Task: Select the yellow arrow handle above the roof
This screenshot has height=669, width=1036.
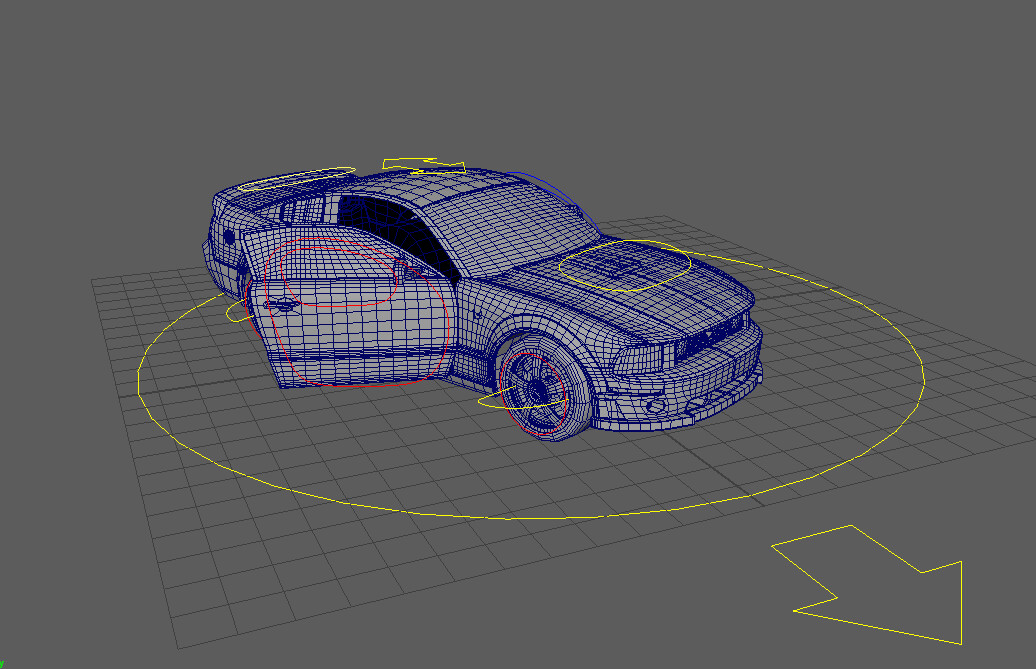Action: click(420, 162)
